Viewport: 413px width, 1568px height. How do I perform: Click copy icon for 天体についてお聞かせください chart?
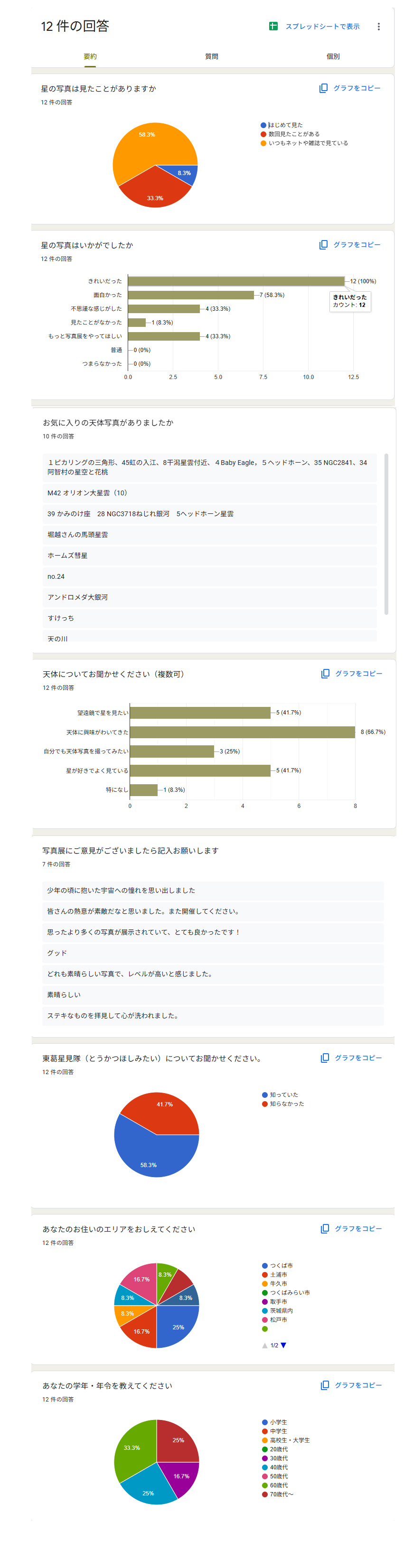pos(325,673)
